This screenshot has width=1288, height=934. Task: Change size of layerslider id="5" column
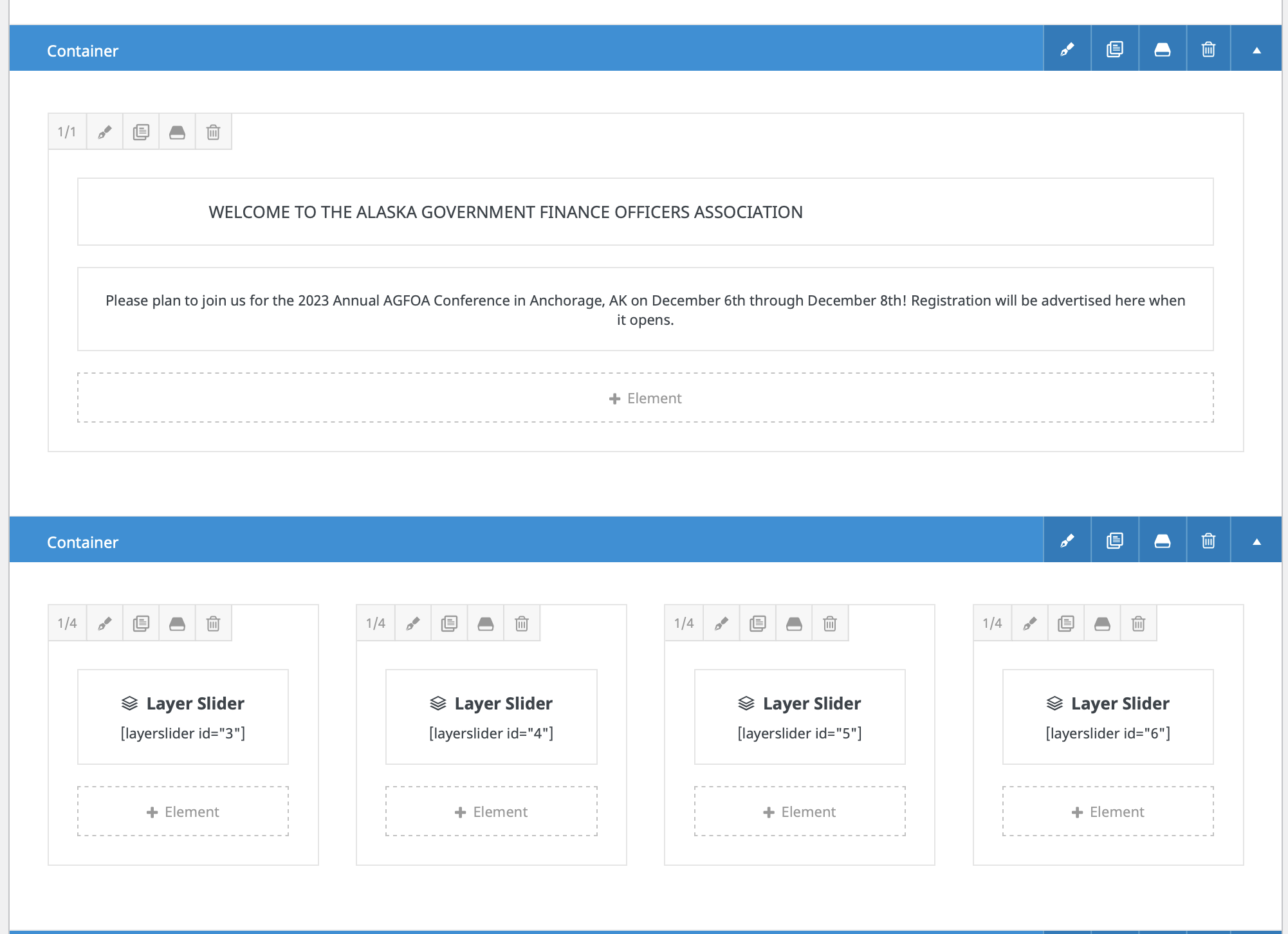(x=684, y=623)
